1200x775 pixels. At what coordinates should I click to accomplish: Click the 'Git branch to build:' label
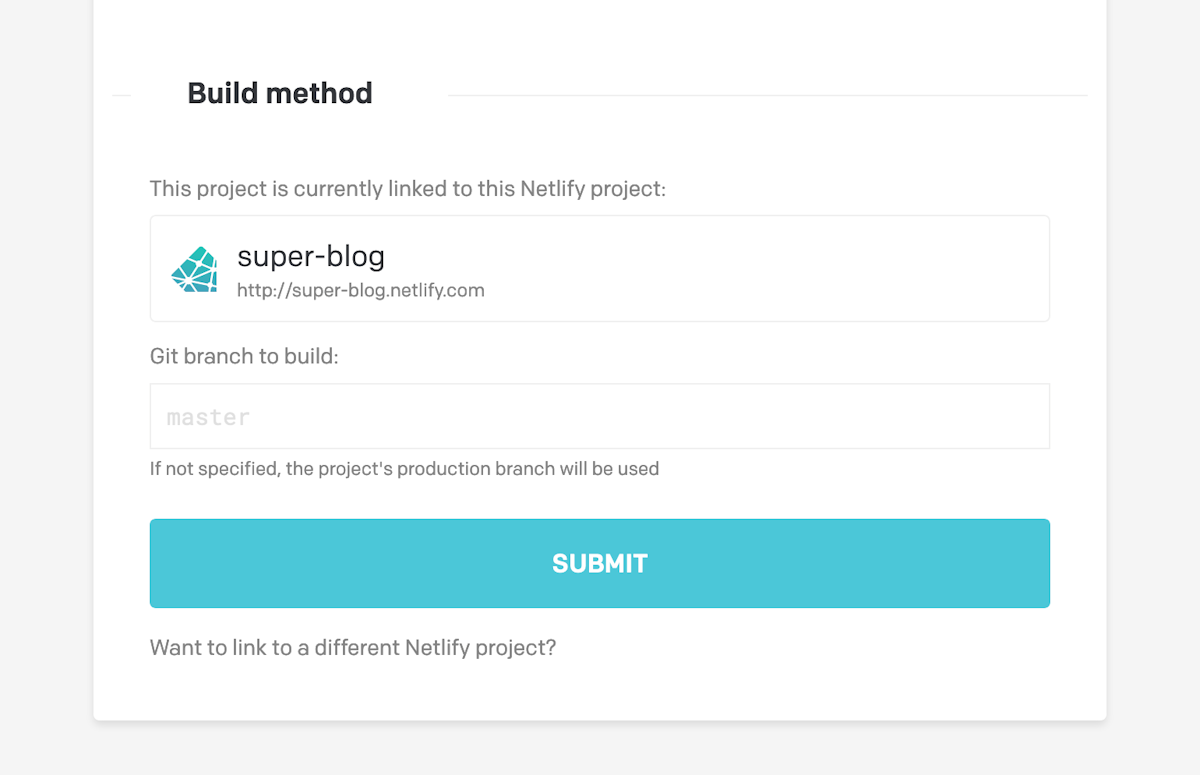pyautogui.click(x=244, y=356)
